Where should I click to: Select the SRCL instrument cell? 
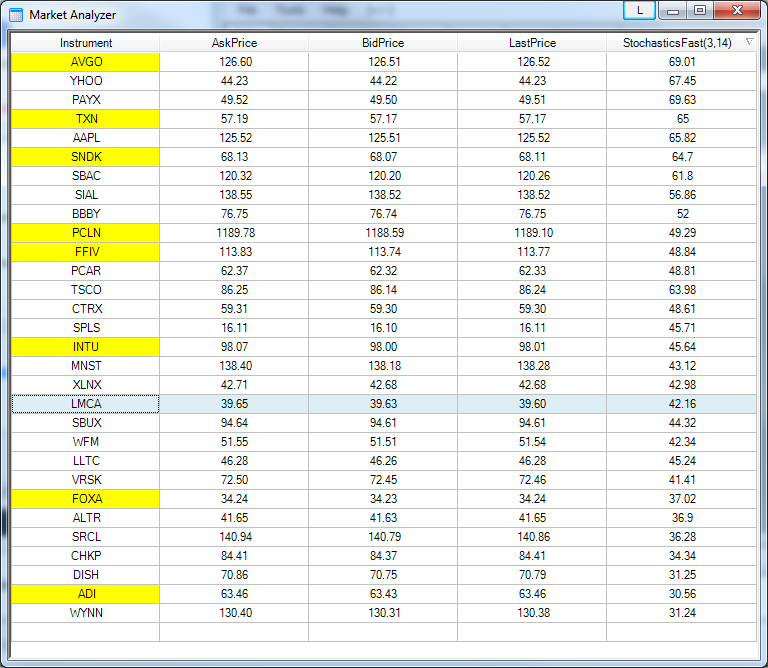point(86,537)
